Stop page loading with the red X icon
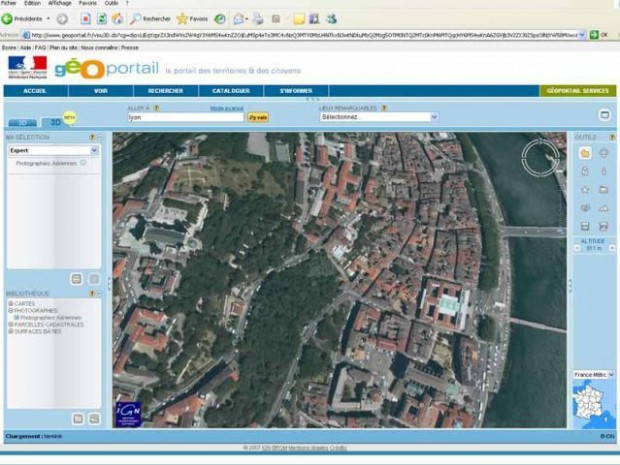The height and width of the screenshot is (465, 620). point(85,19)
